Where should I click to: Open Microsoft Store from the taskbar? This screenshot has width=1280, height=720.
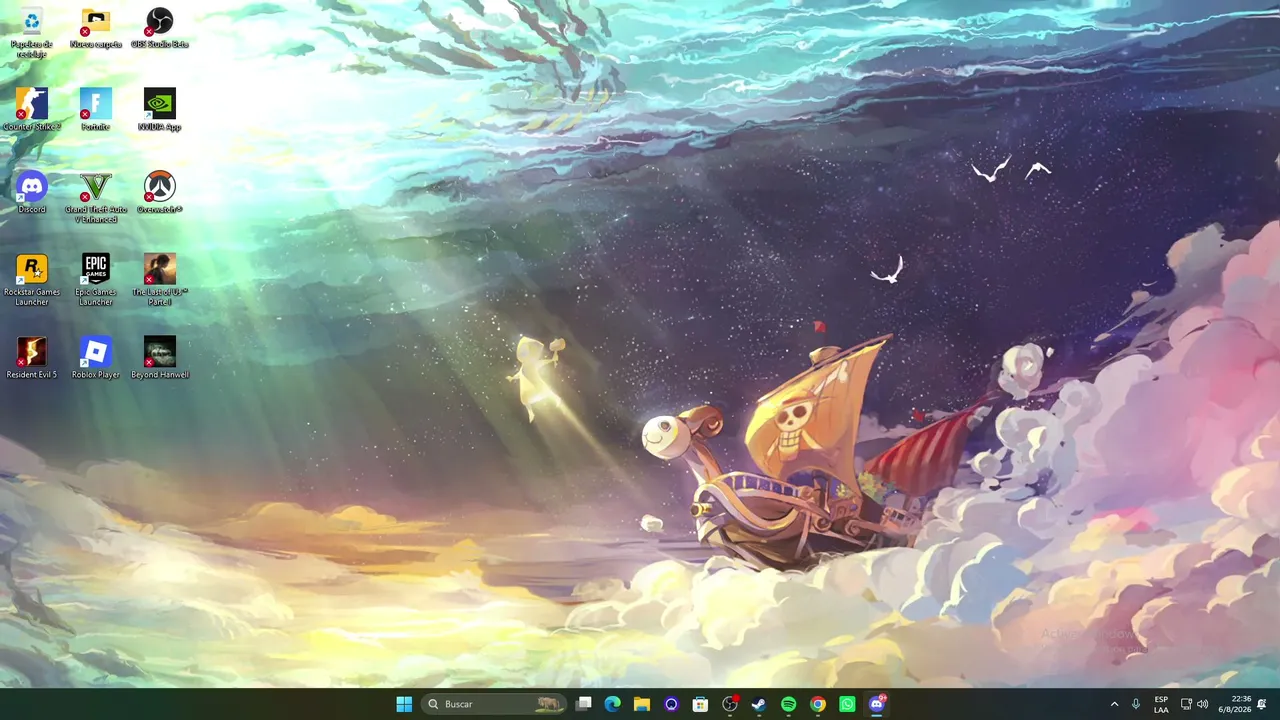click(x=700, y=704)
